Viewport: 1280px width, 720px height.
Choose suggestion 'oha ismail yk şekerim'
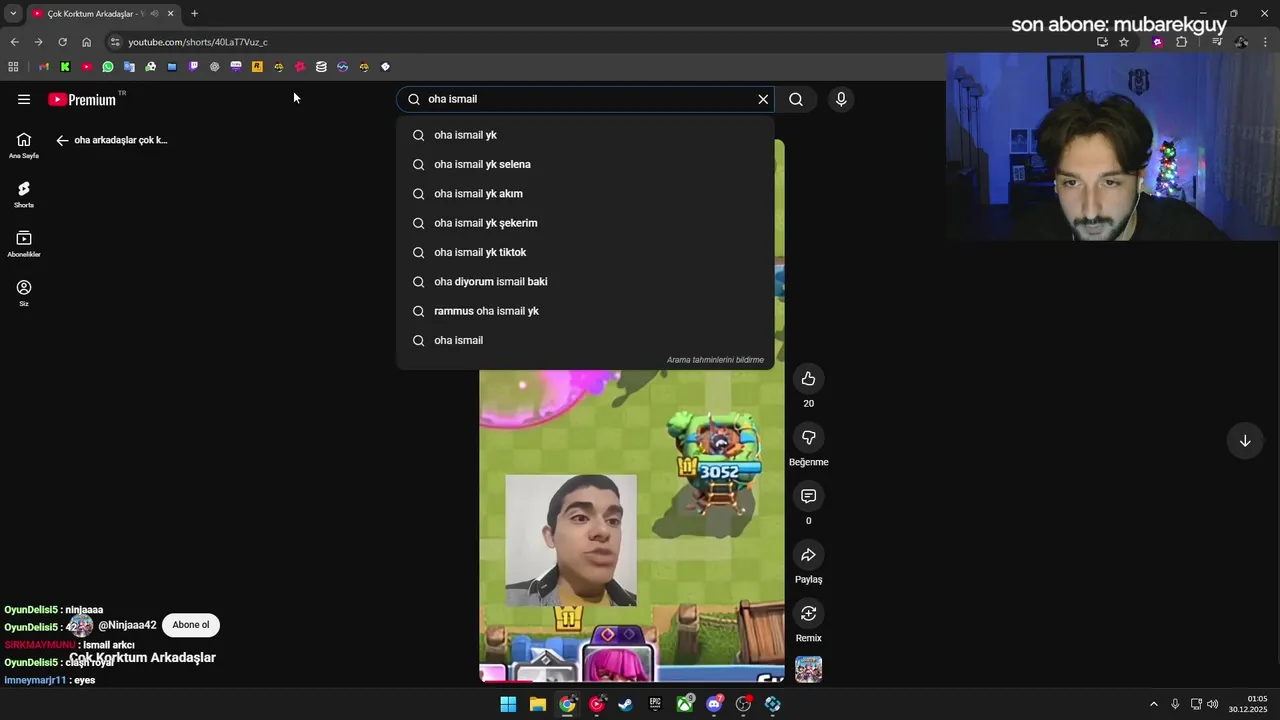pyautogui.click(x=585, y=223)
